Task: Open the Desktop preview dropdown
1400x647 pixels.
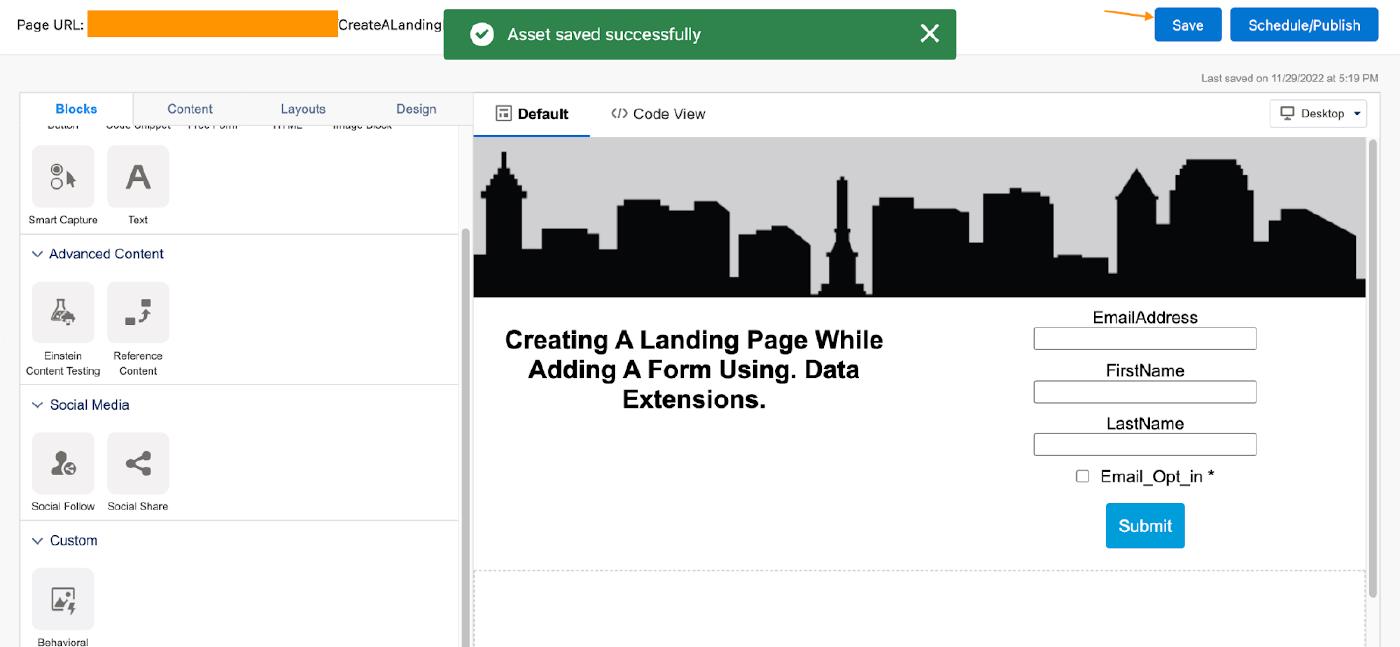Action: click(x=1318, y=114)
